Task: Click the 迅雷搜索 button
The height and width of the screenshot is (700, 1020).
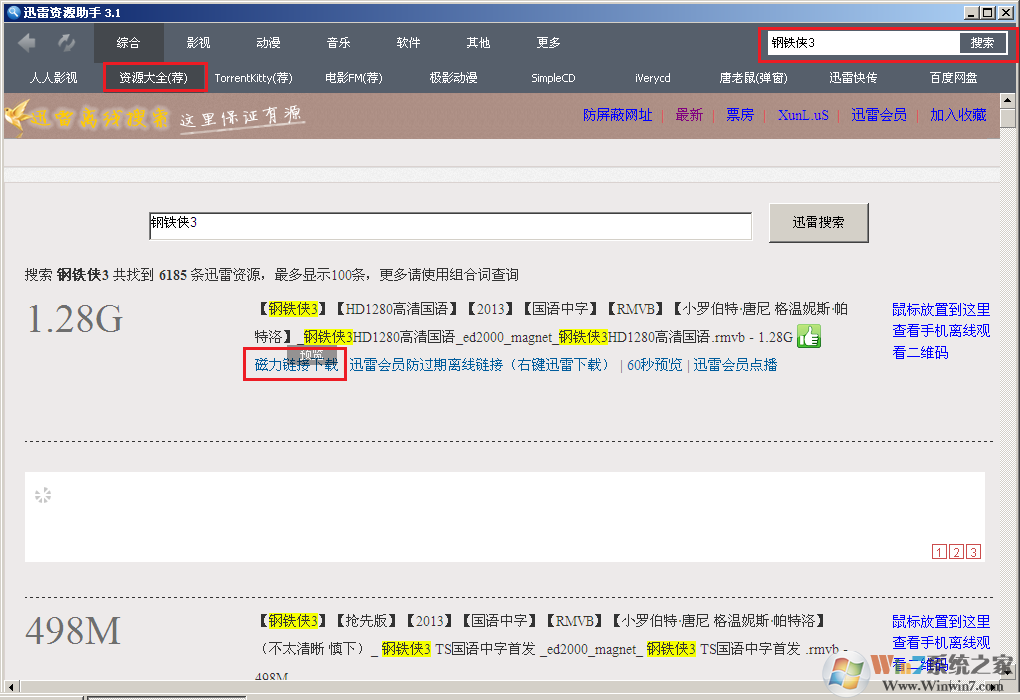Action: 818,221
